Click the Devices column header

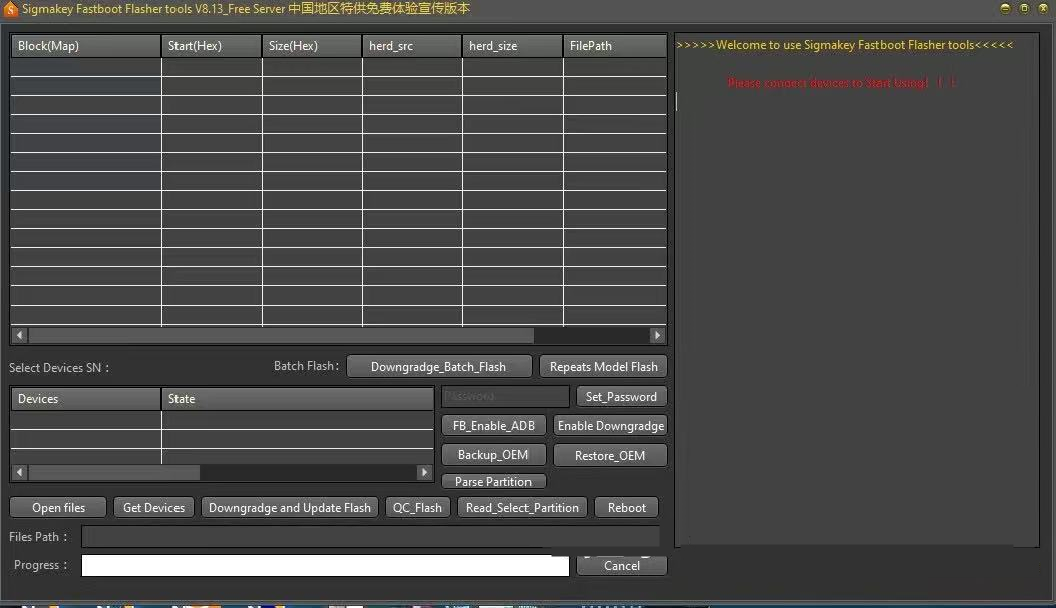(86, 399)
